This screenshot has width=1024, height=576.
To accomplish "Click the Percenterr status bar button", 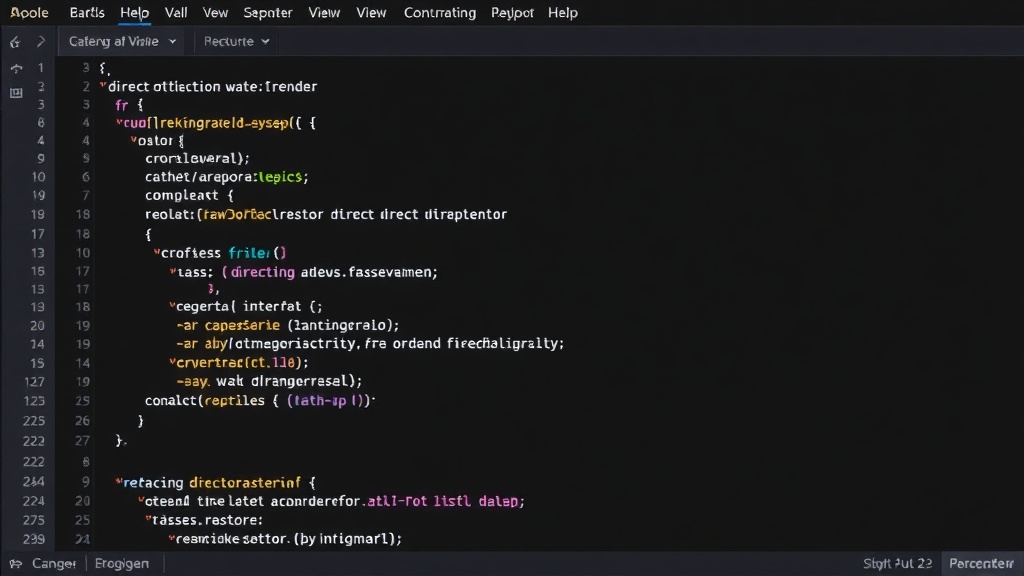I will point(982,564).
